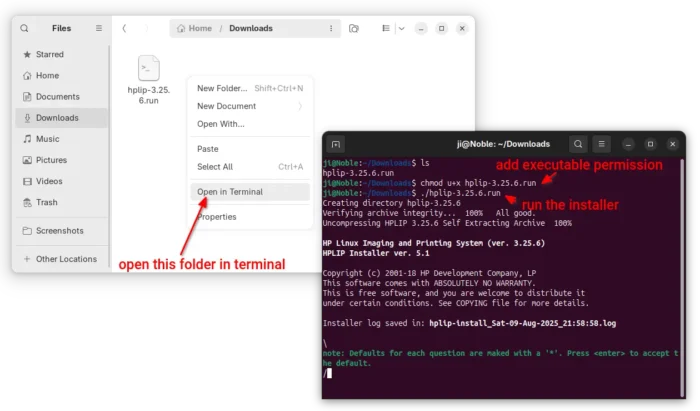This screenshot has height=411, width=700.
Task: Open the Trash sidebar item
Action: click(47, 202)
